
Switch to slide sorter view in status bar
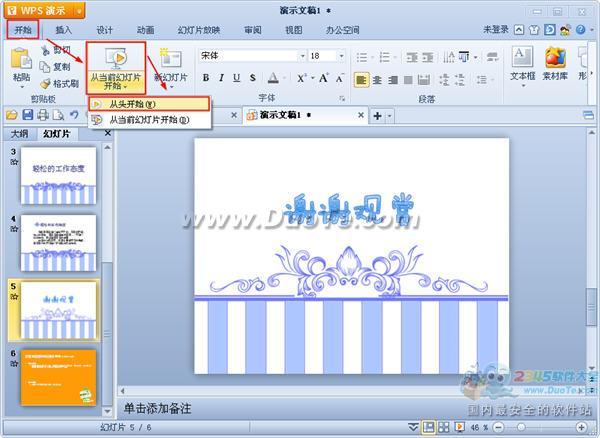coord(444,427)
